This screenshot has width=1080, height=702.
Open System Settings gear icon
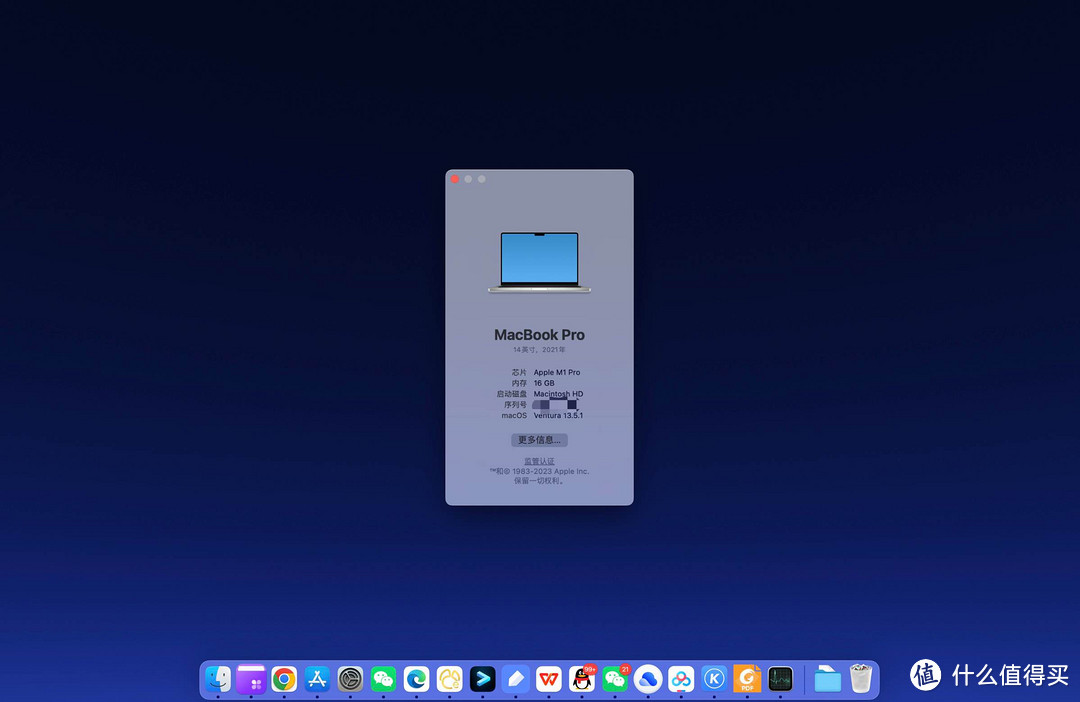tap(351, 679)
